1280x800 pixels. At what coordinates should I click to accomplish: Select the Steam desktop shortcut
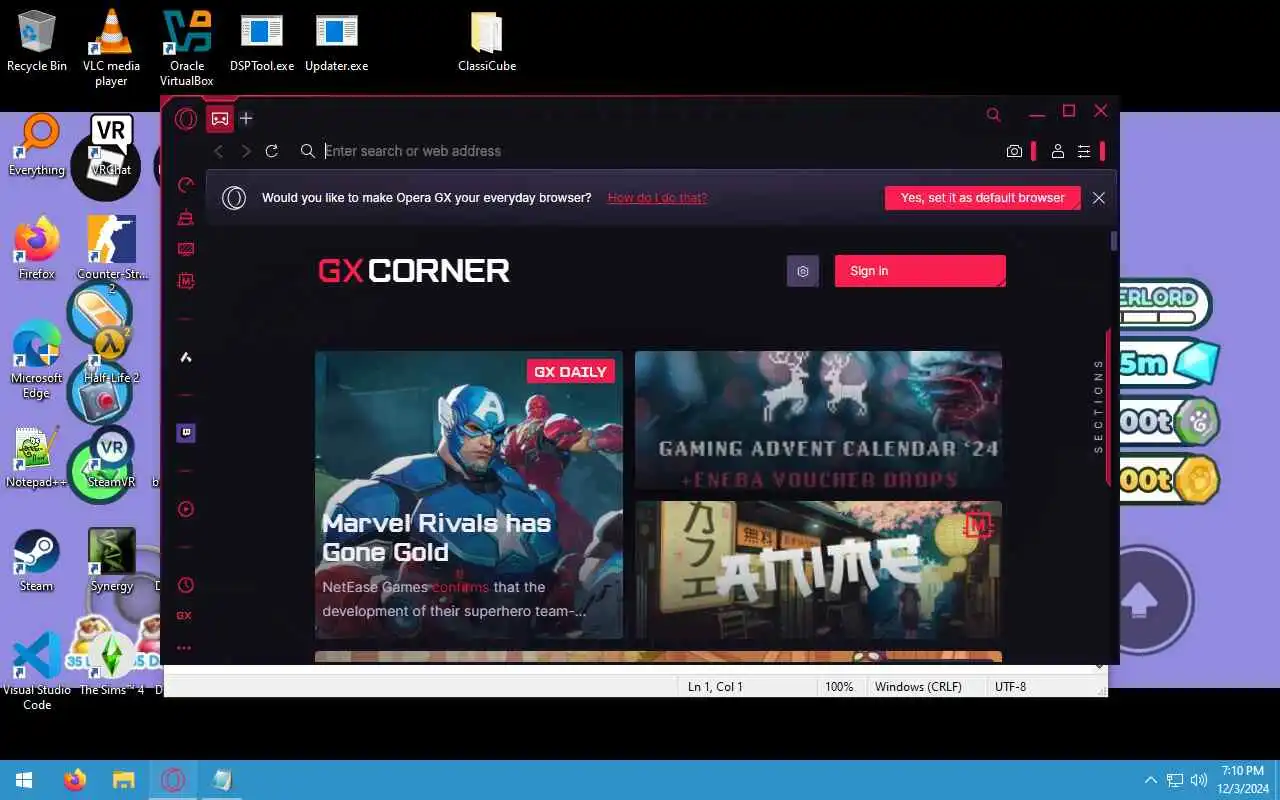tap(37, 562)
